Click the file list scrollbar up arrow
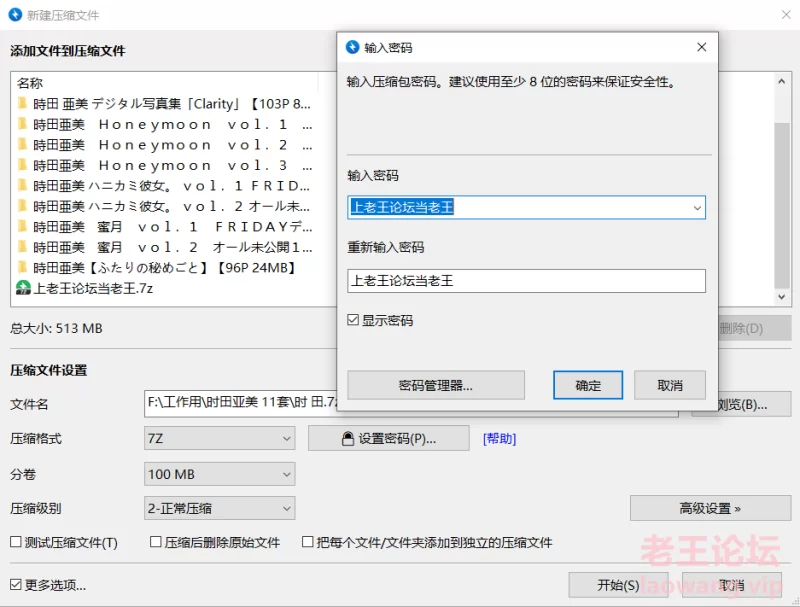 click(x=781, y=82)
